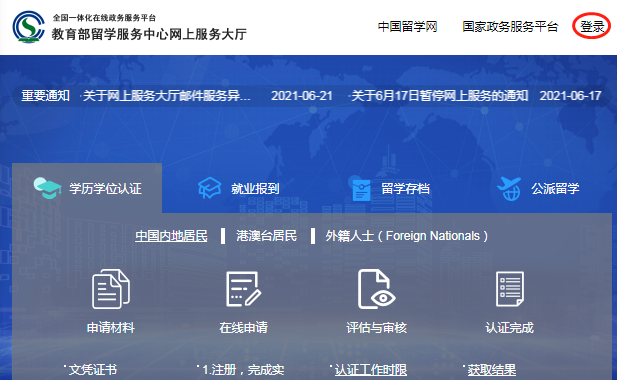The width and height of the screenshot is (617, 380).
Task: Click the 在线申请 form pencil icon
Action: click(243, 289)
